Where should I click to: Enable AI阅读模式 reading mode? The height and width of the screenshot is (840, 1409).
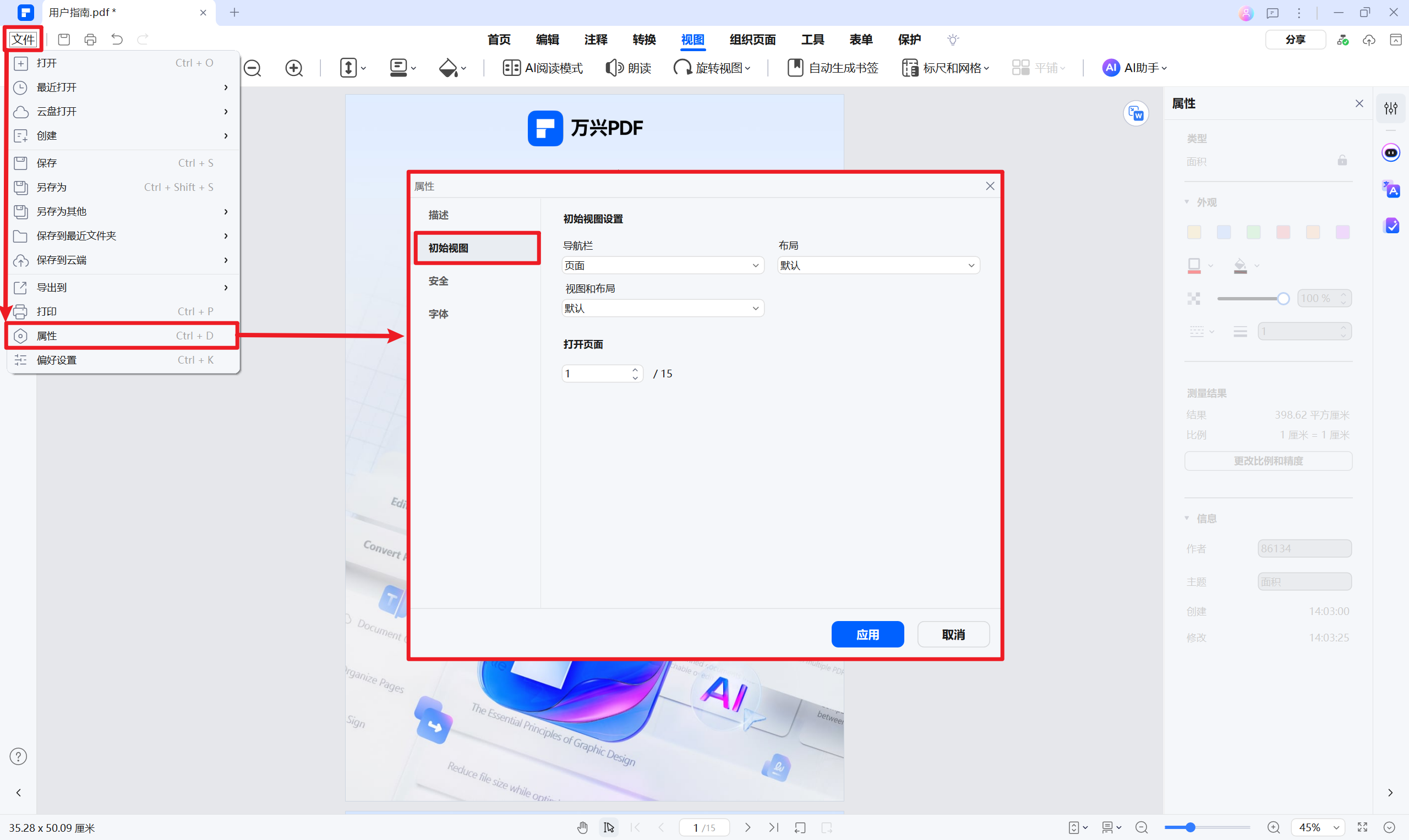[543, 68]
